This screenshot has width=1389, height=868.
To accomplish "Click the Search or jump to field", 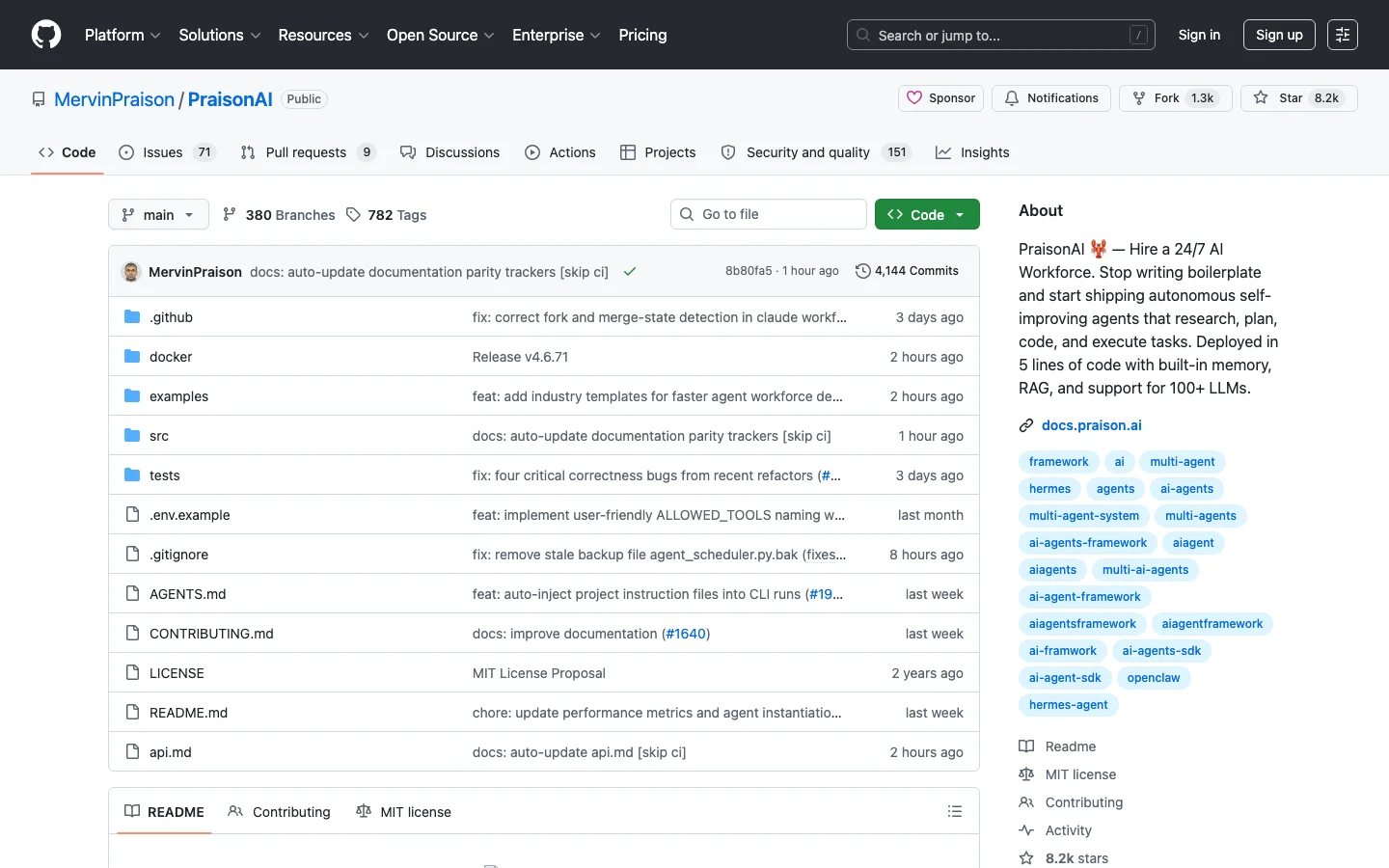I will pos(1002,35).
